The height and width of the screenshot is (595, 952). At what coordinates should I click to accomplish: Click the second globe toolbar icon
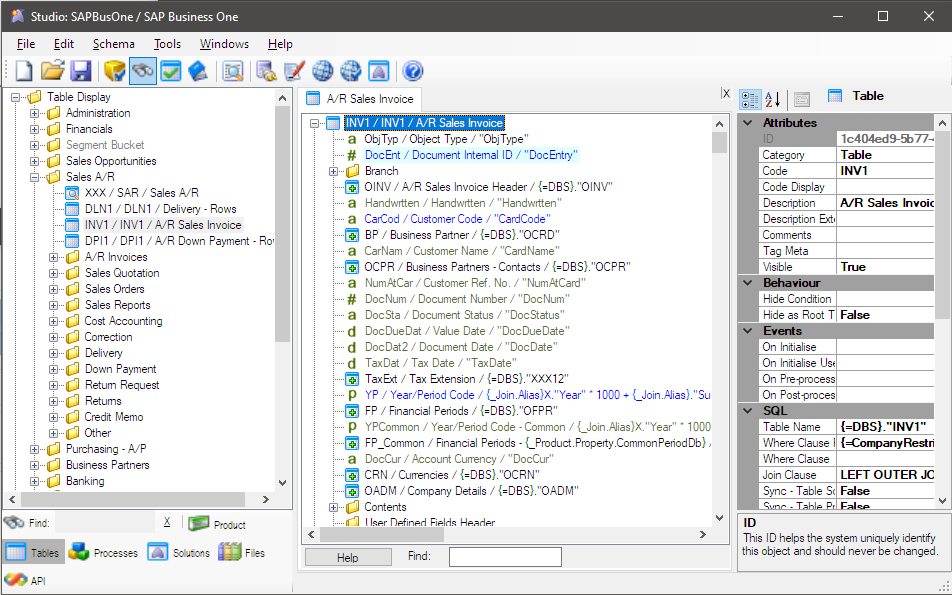coord(350,71)
